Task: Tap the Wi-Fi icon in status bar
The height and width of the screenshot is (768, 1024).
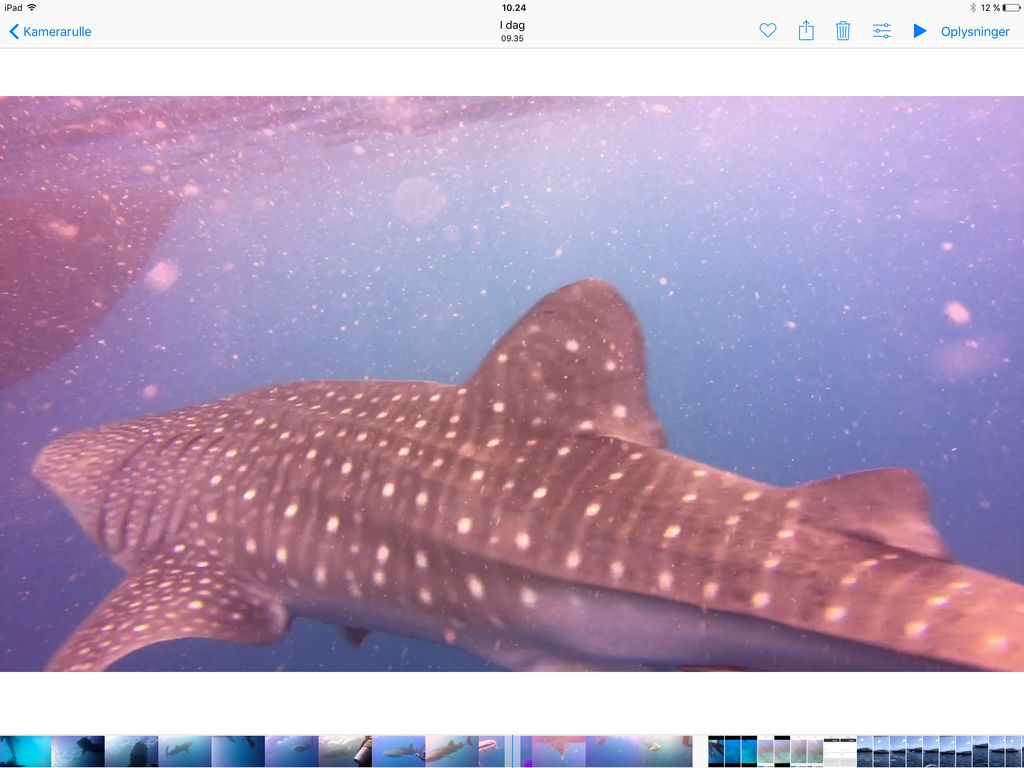Action: [32, 8]
